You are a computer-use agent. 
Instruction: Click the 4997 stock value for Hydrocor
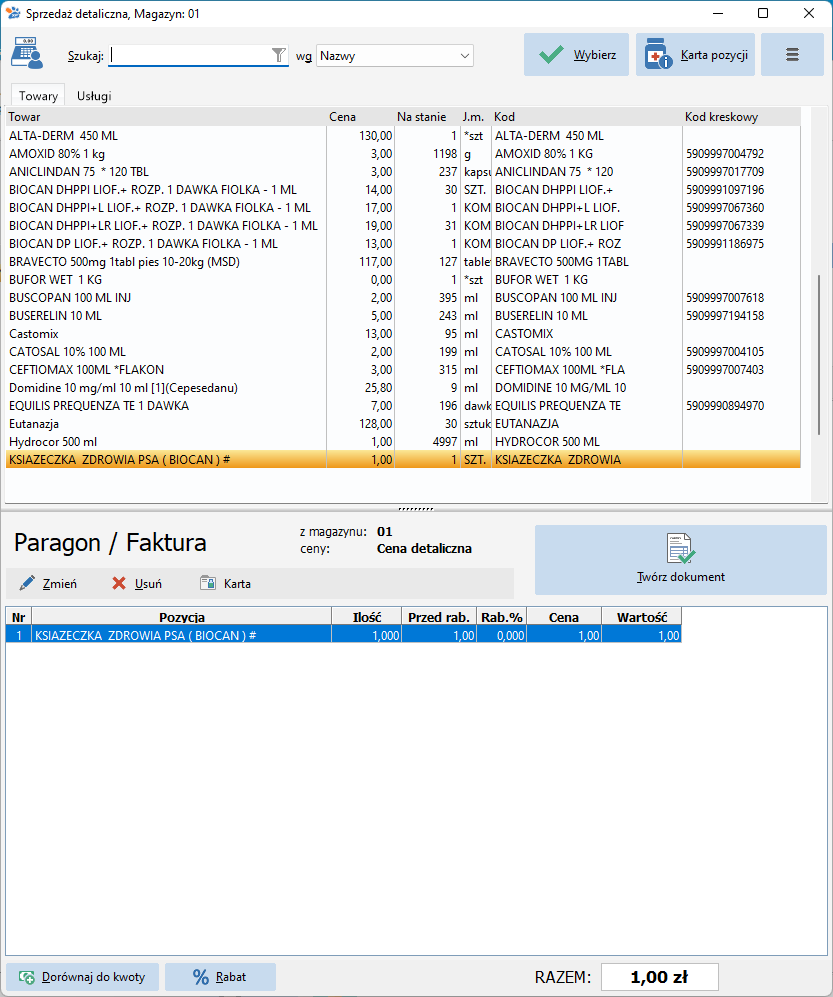pyautogui.click(x=444, y=442)
